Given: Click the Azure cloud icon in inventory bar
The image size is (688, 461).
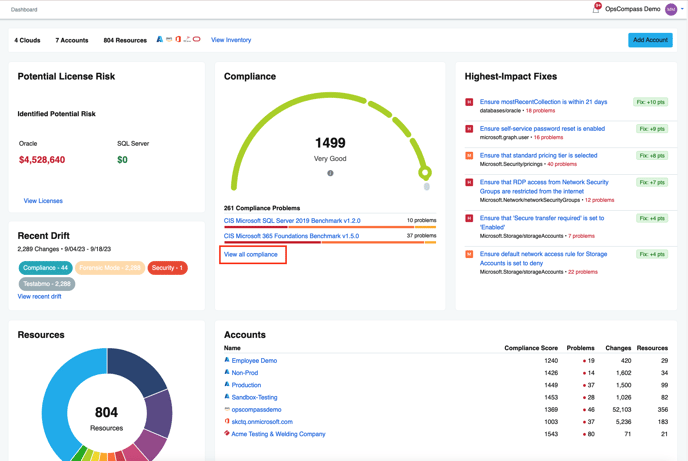Looking at the screenshot, I should (160, 39).
